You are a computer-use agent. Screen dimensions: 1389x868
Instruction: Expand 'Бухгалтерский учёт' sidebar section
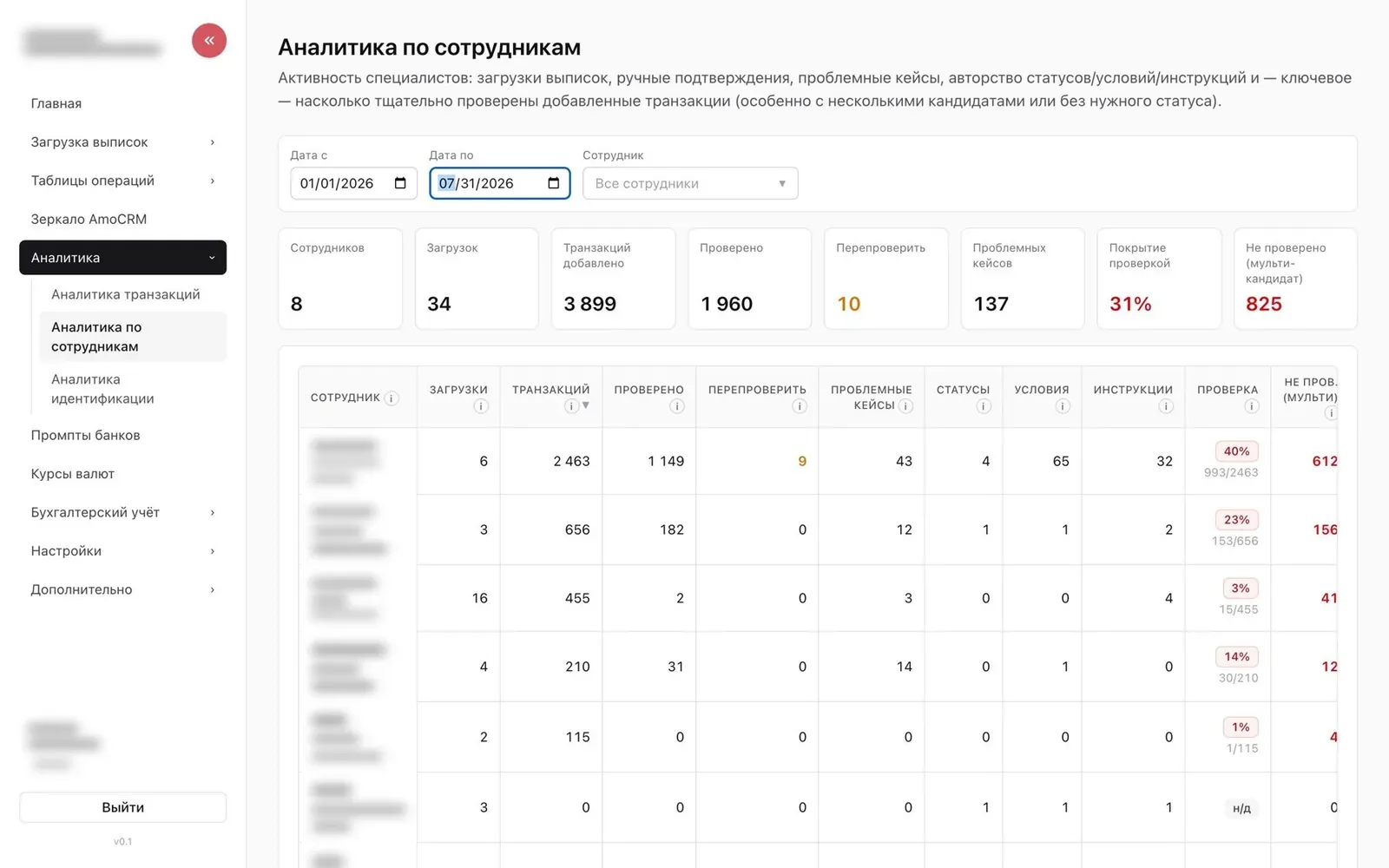tap(122, 512)
